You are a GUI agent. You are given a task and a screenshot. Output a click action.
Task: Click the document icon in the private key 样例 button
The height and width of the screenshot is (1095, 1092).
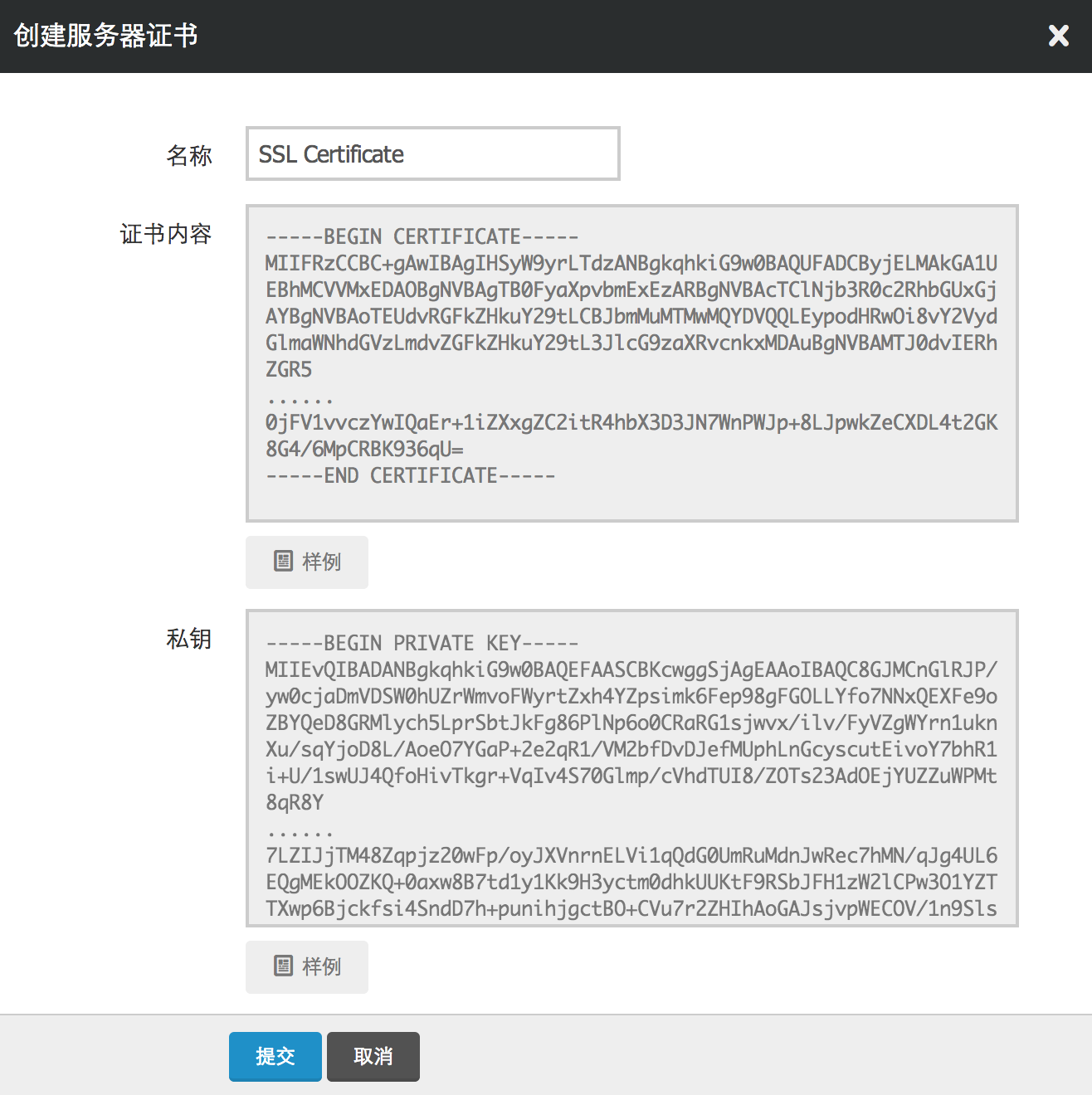click(284, 966)
